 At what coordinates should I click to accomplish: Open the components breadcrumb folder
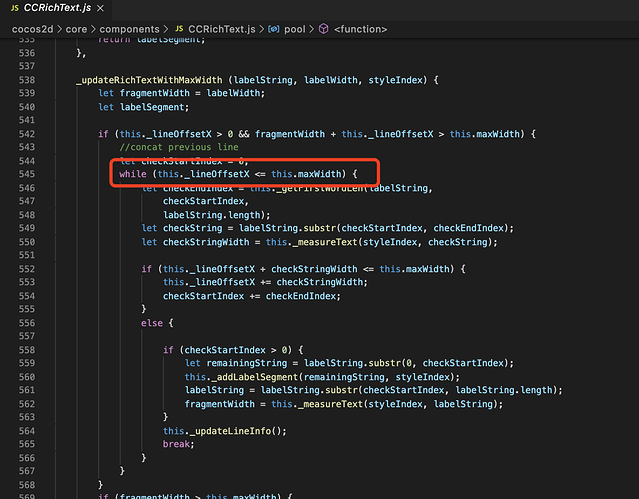click(x=129, y=29)
